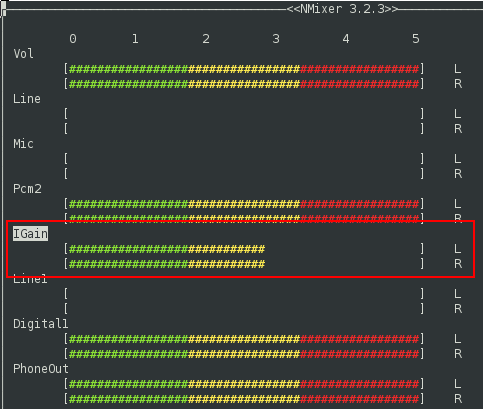Select the Digital1 channel label
483x409 pixels.
41,324
